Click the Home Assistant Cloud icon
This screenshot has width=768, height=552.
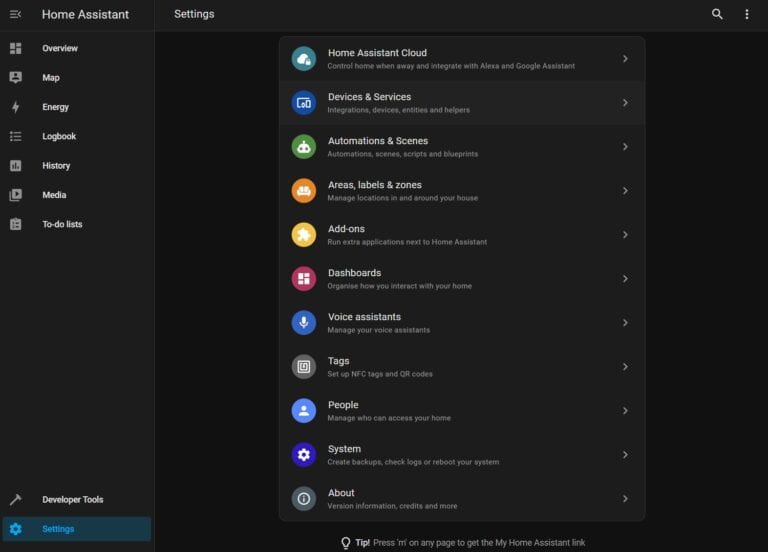[304, 59]
